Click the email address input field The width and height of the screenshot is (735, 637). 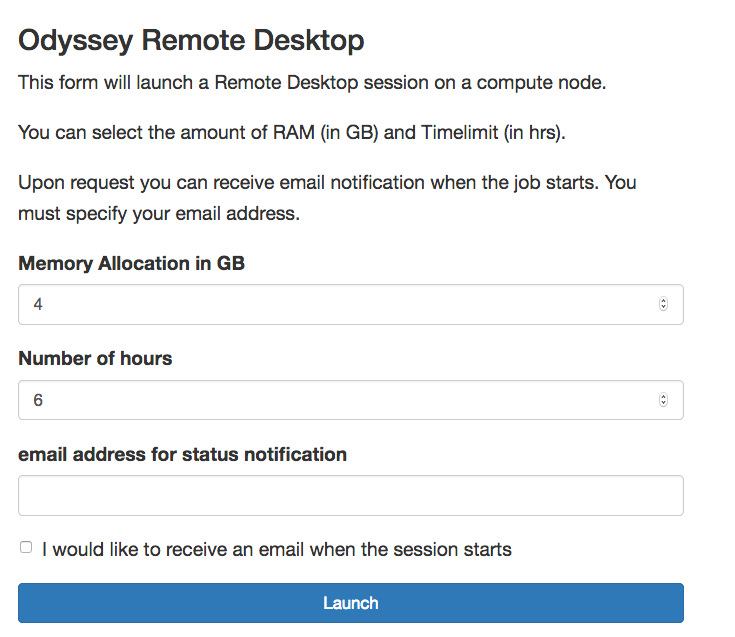[x=351, y=495]
